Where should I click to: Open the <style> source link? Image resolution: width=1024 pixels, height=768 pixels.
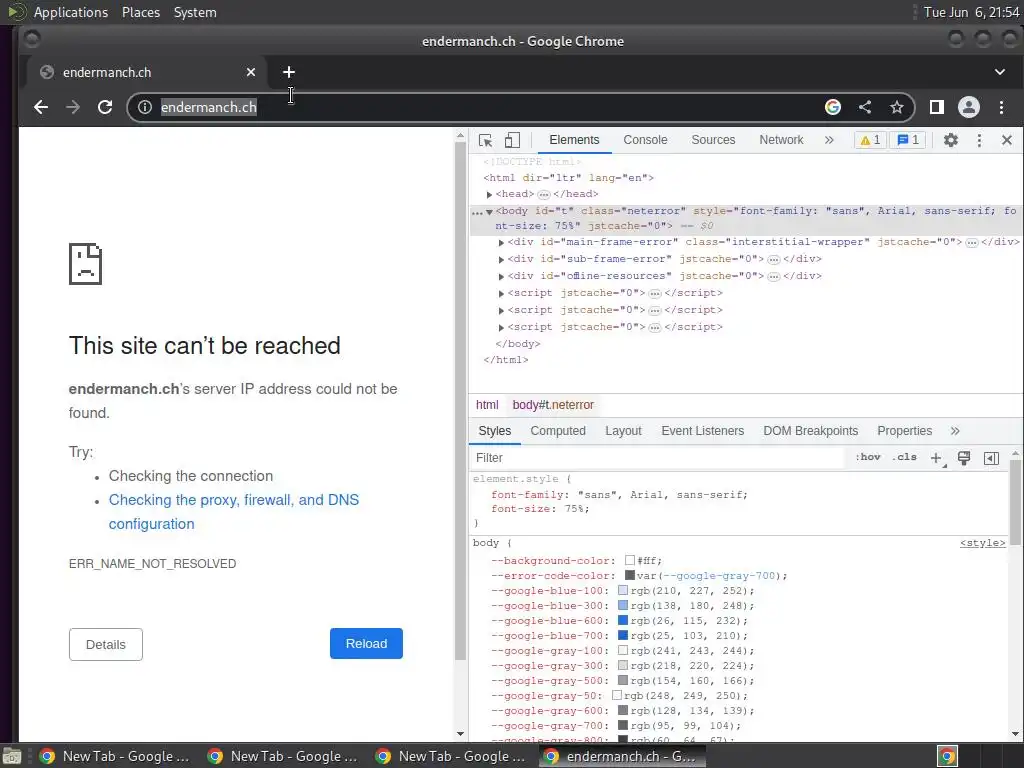tap(982, 543)
